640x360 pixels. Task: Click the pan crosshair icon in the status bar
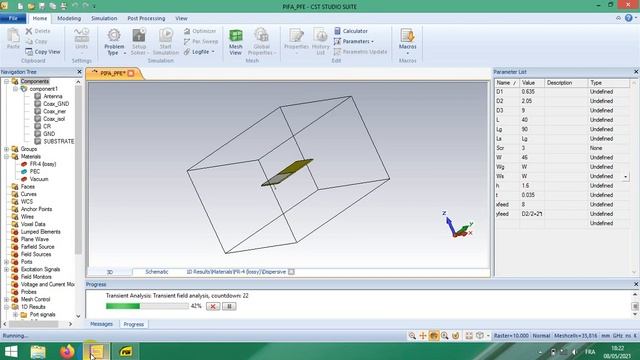(x=423, y=336)
